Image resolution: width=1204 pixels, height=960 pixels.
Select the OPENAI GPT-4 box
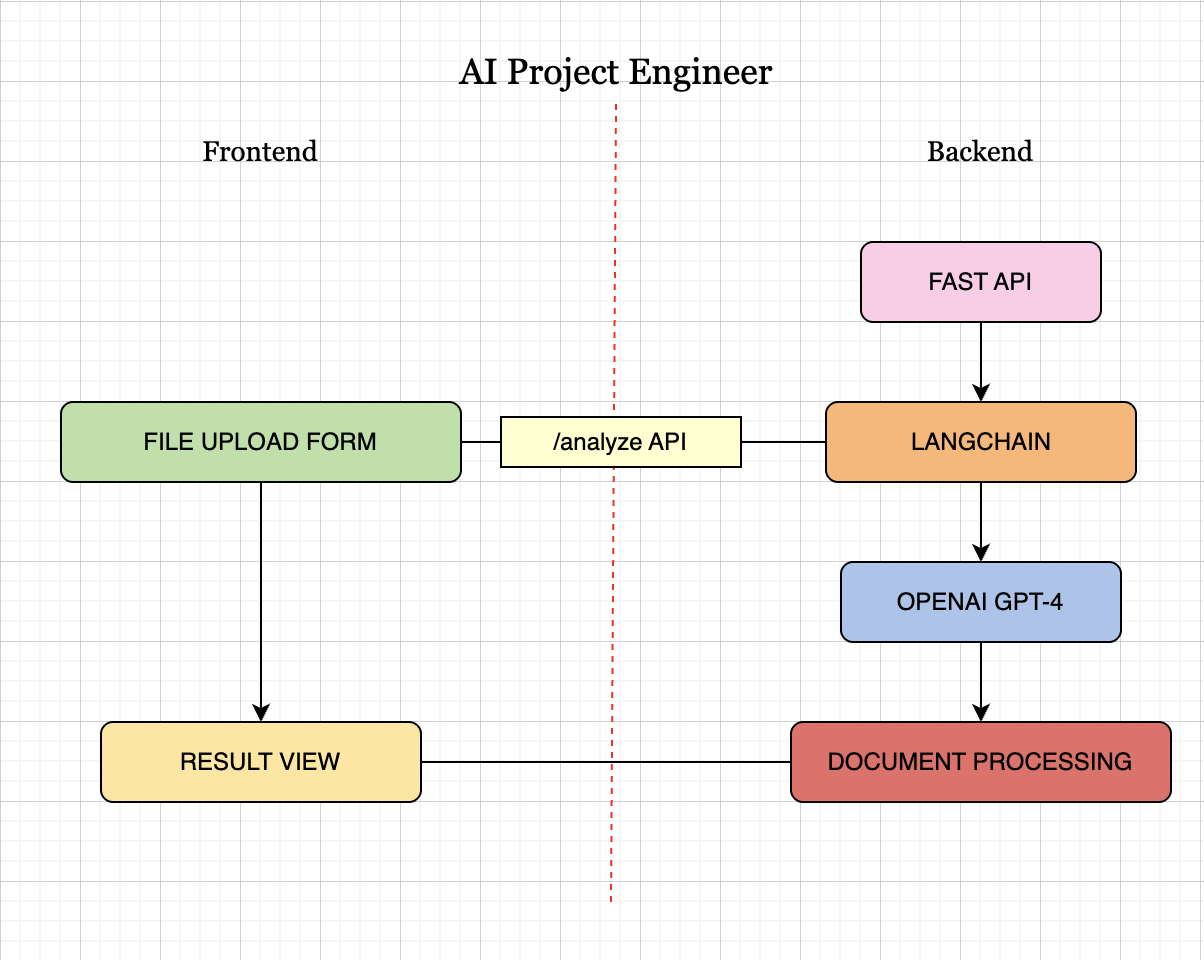click(980, 602)
